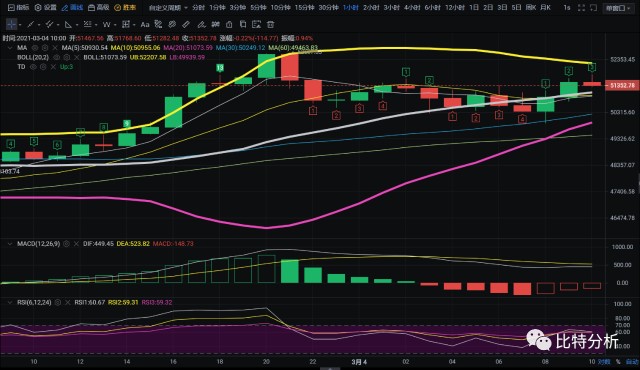Viewport: 640px width, 370px height.
Task: Click the green TD 13 marker
Action: tap(220, 68)
